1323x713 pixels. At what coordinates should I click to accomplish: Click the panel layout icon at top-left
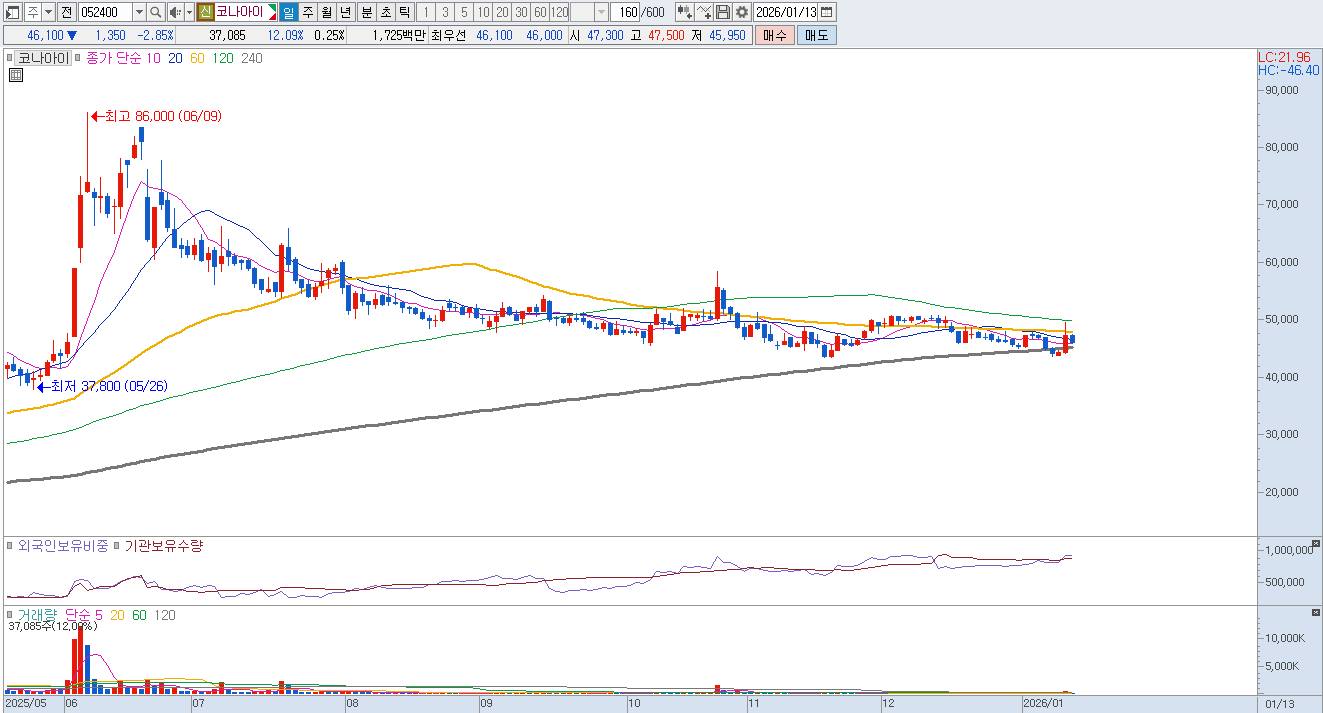[13, 12]
